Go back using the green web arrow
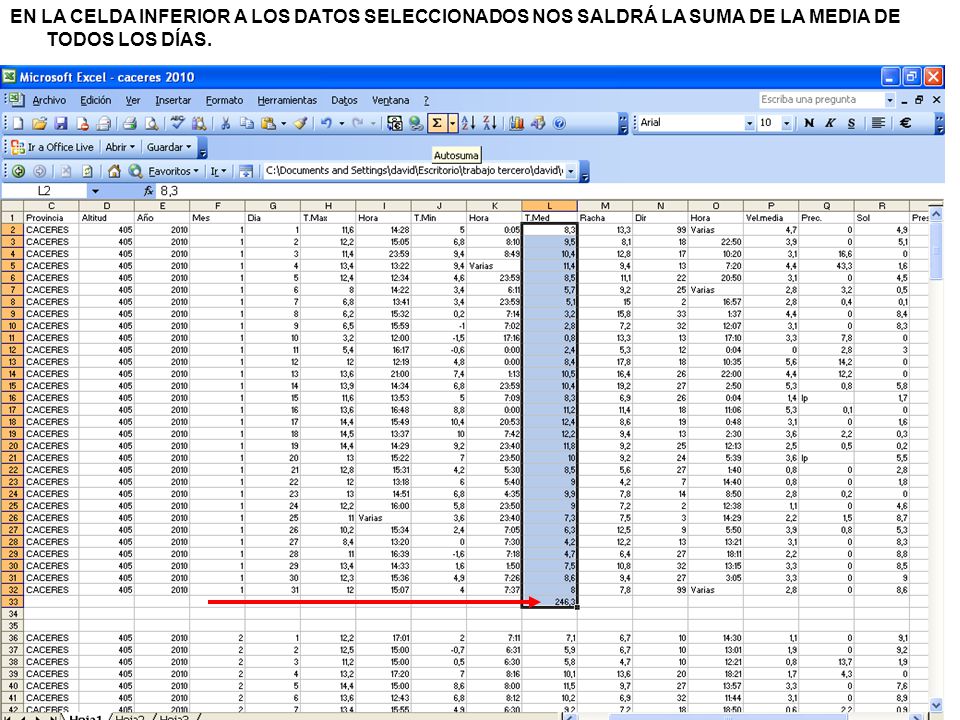 click(18, 171)
